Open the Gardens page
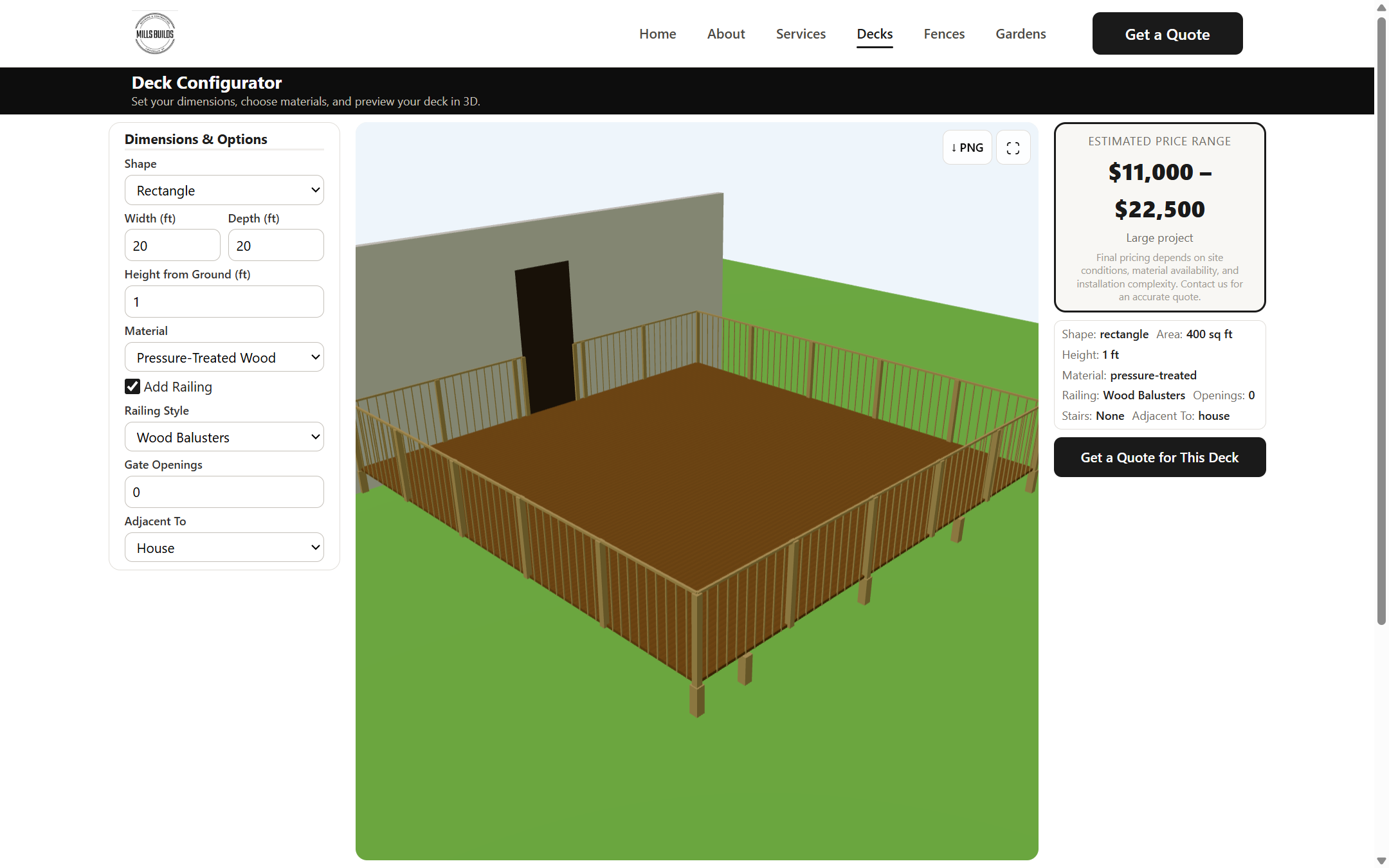This screenshot has height=868, width=1389. 1021,33
